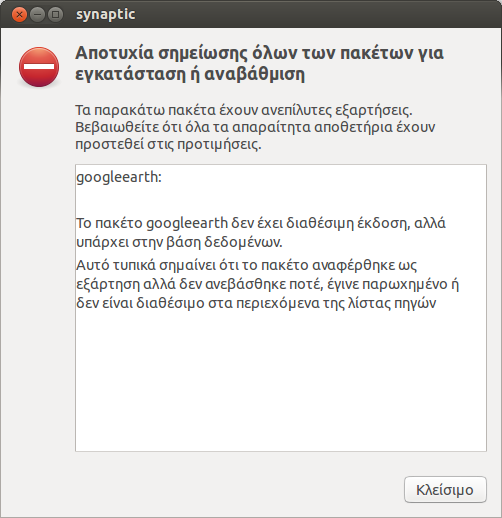Minimize the synaptic dialog window
Screen dimensions: 502x518
tap(37, 15)
